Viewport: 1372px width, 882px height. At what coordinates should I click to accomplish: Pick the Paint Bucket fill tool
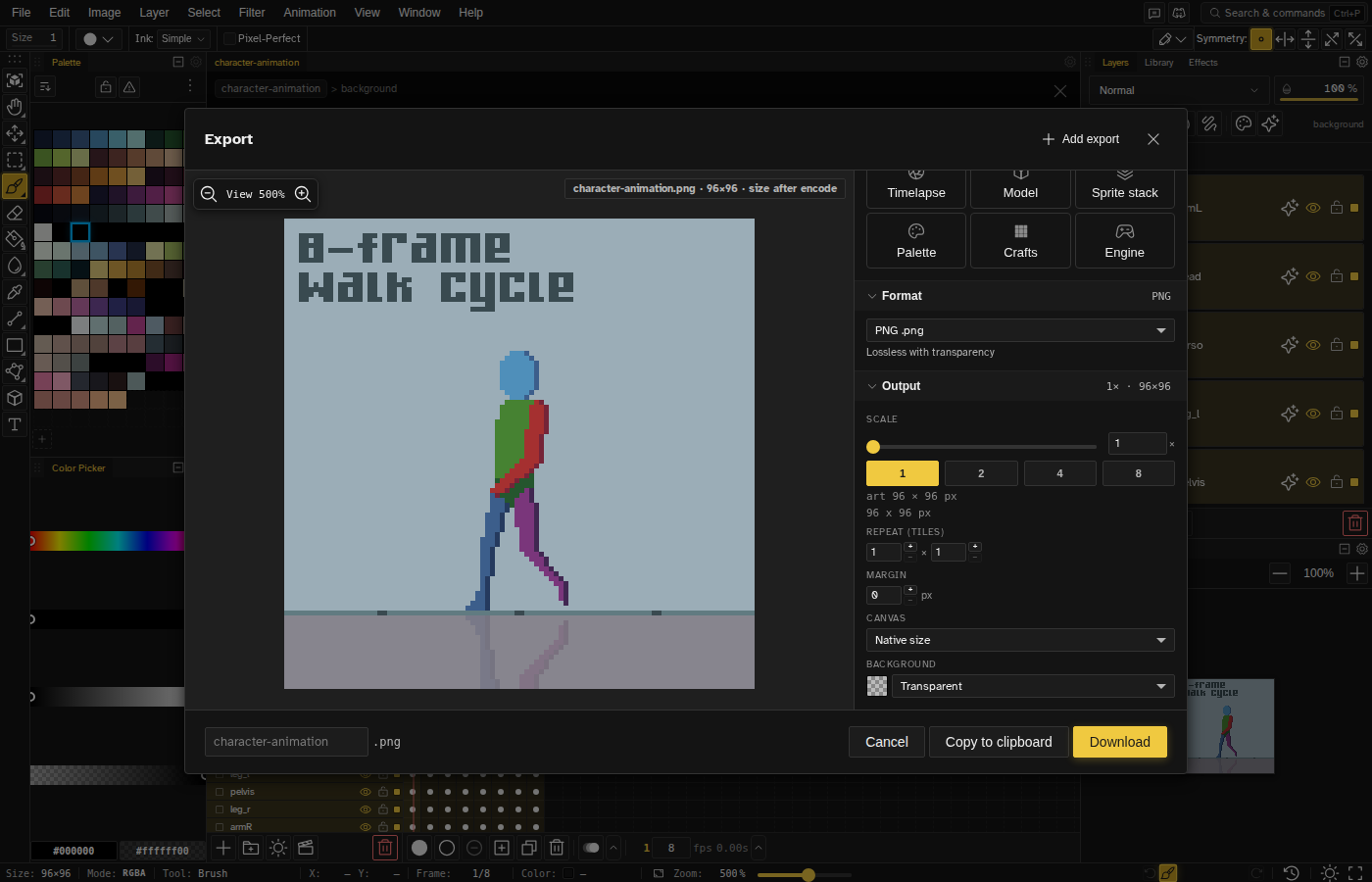click(15, 239)
